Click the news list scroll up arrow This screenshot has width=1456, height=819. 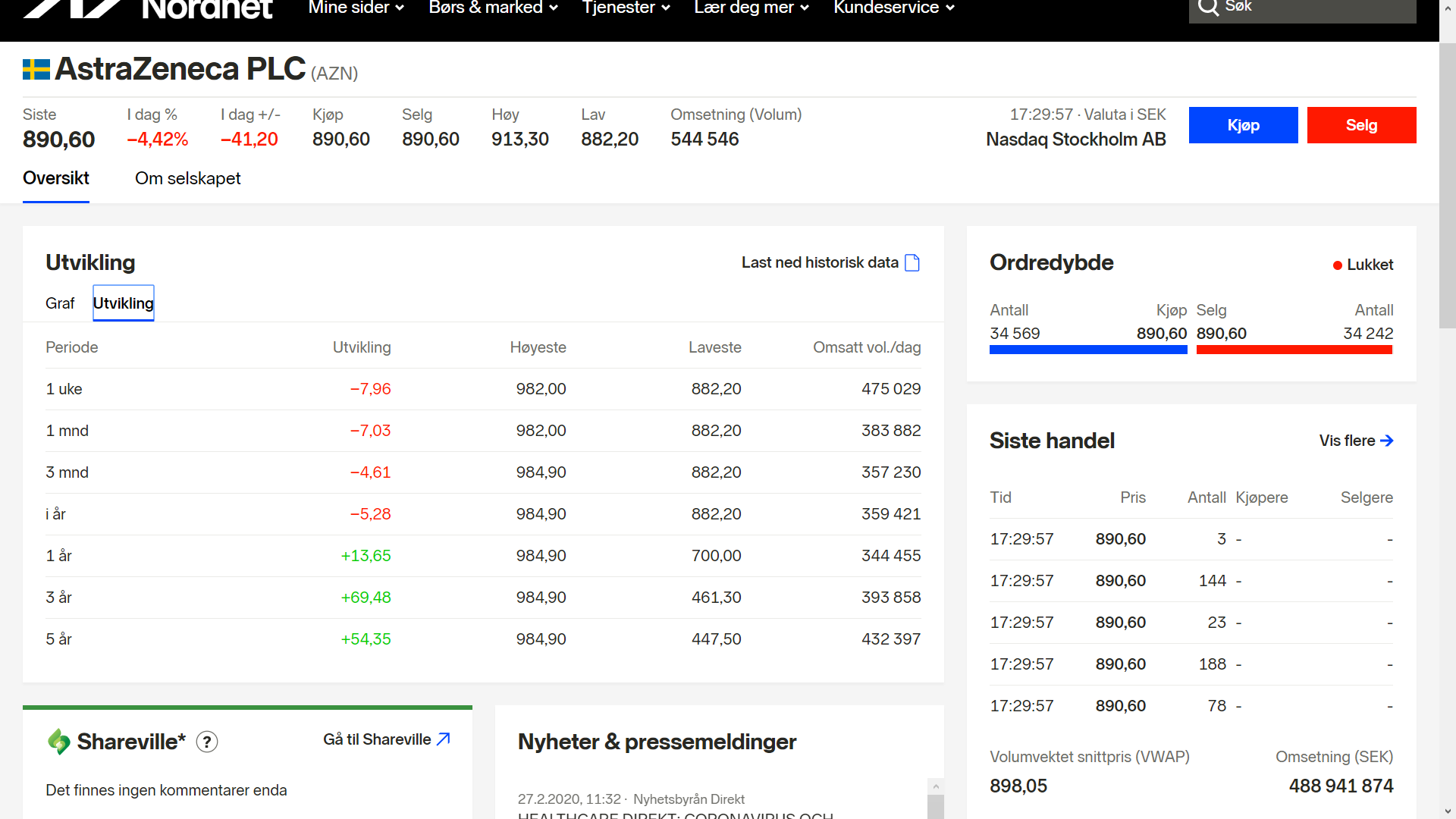tap(936, 786)
